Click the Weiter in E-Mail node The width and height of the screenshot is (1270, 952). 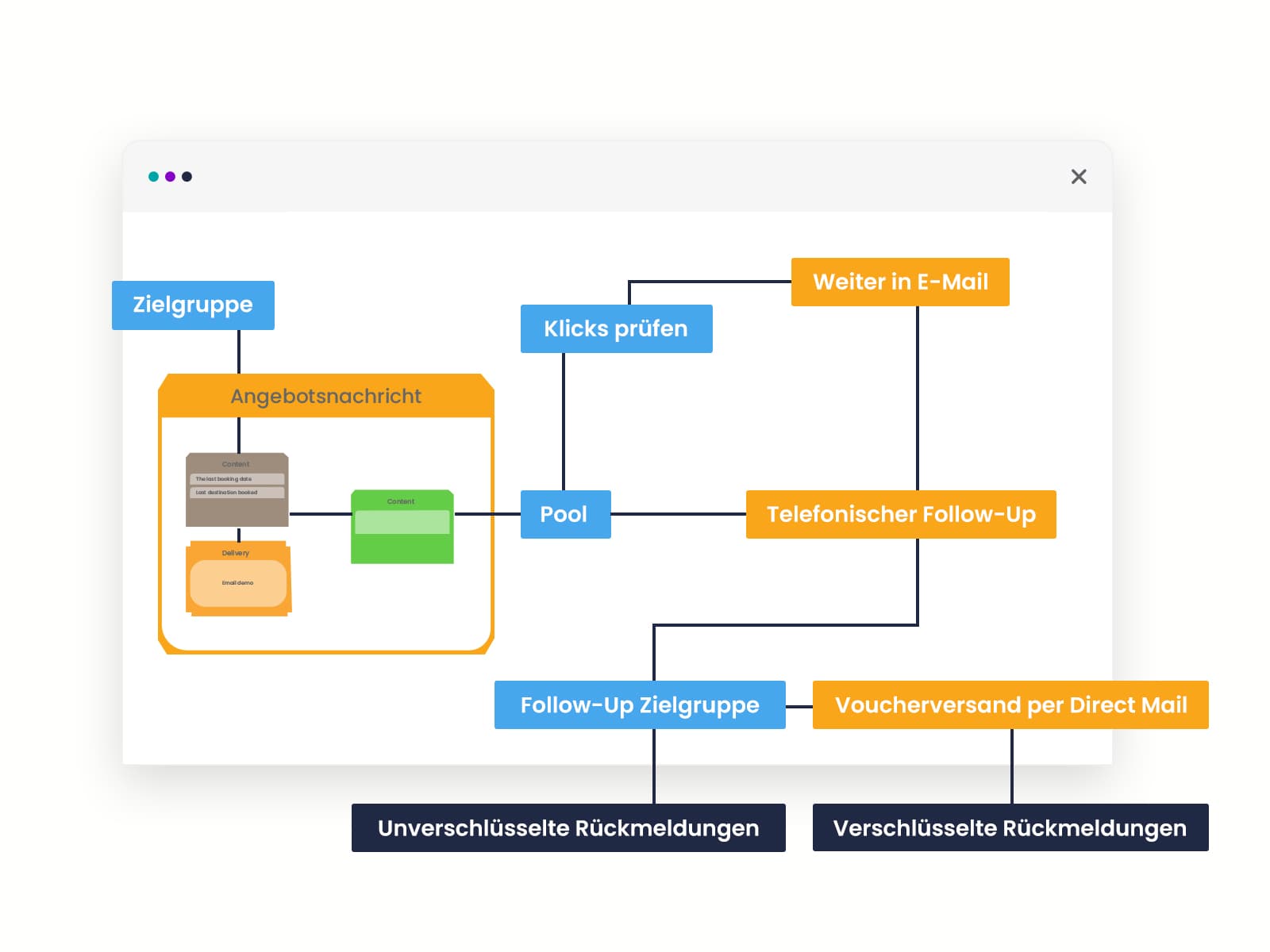(x=900, y=282)
